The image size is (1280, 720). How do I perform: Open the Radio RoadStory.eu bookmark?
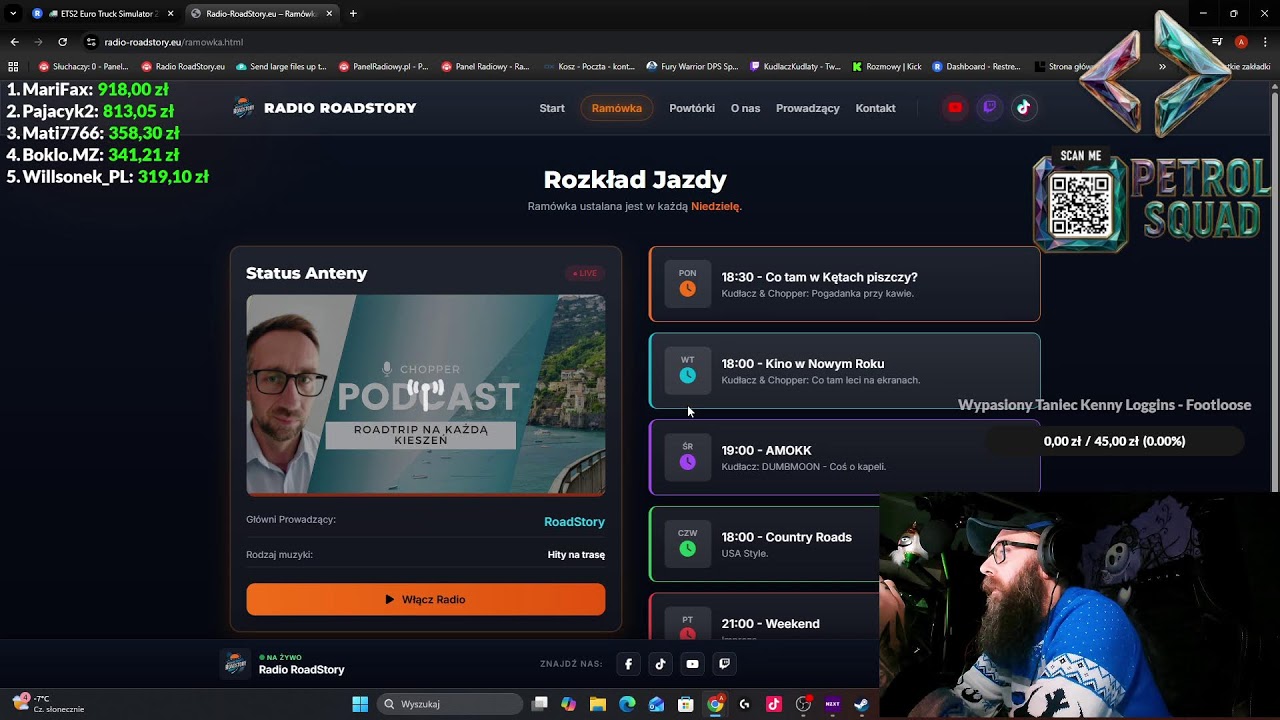(x=183, y=67)
